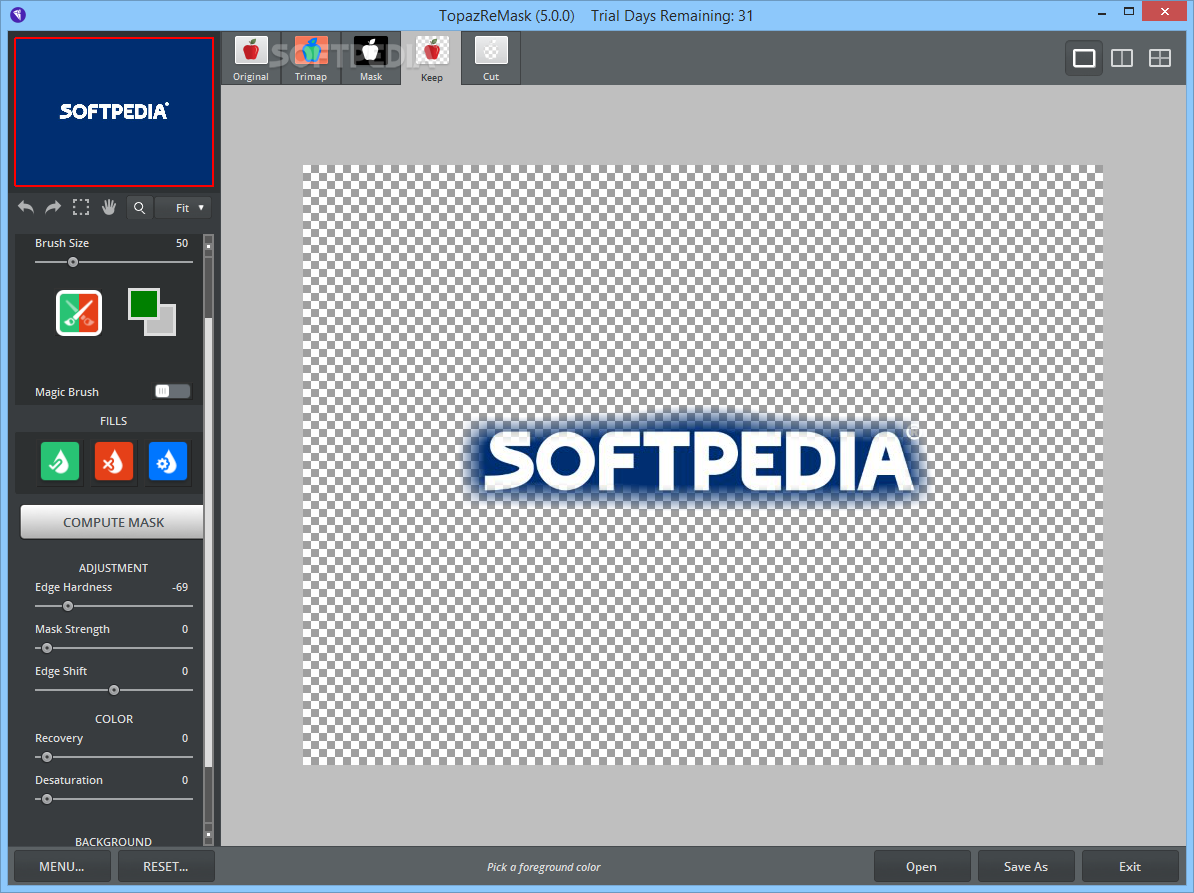Click the BACKGROUND section heading
The image size is (1194, 893).
coord(113,841)
